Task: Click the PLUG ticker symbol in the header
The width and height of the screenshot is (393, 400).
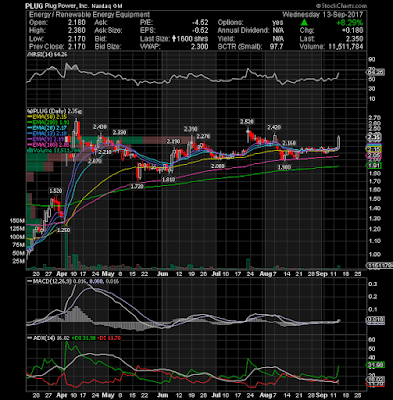Action: pos(35,6)
